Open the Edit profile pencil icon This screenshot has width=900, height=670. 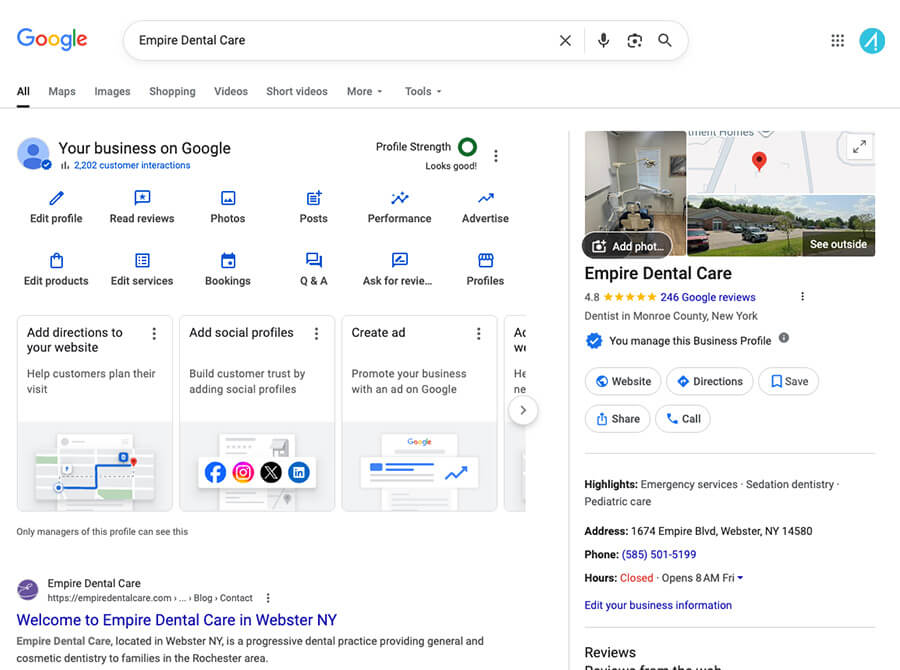[56, 200]
